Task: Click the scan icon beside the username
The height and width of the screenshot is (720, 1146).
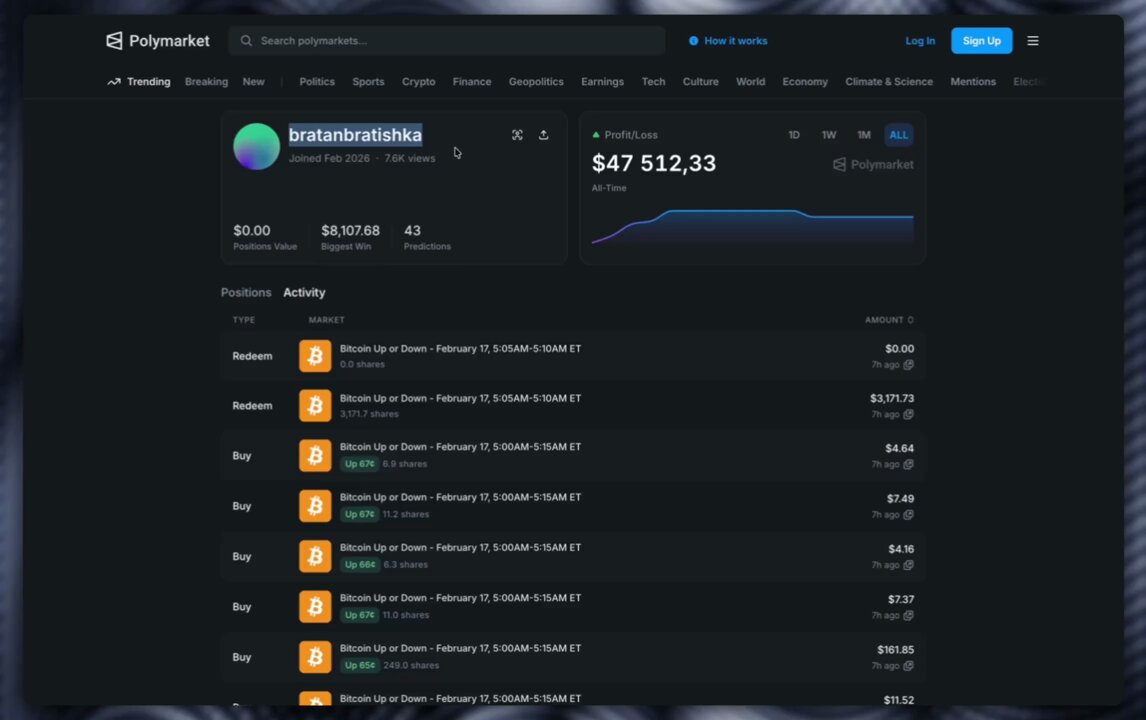Action: point(517,135)
